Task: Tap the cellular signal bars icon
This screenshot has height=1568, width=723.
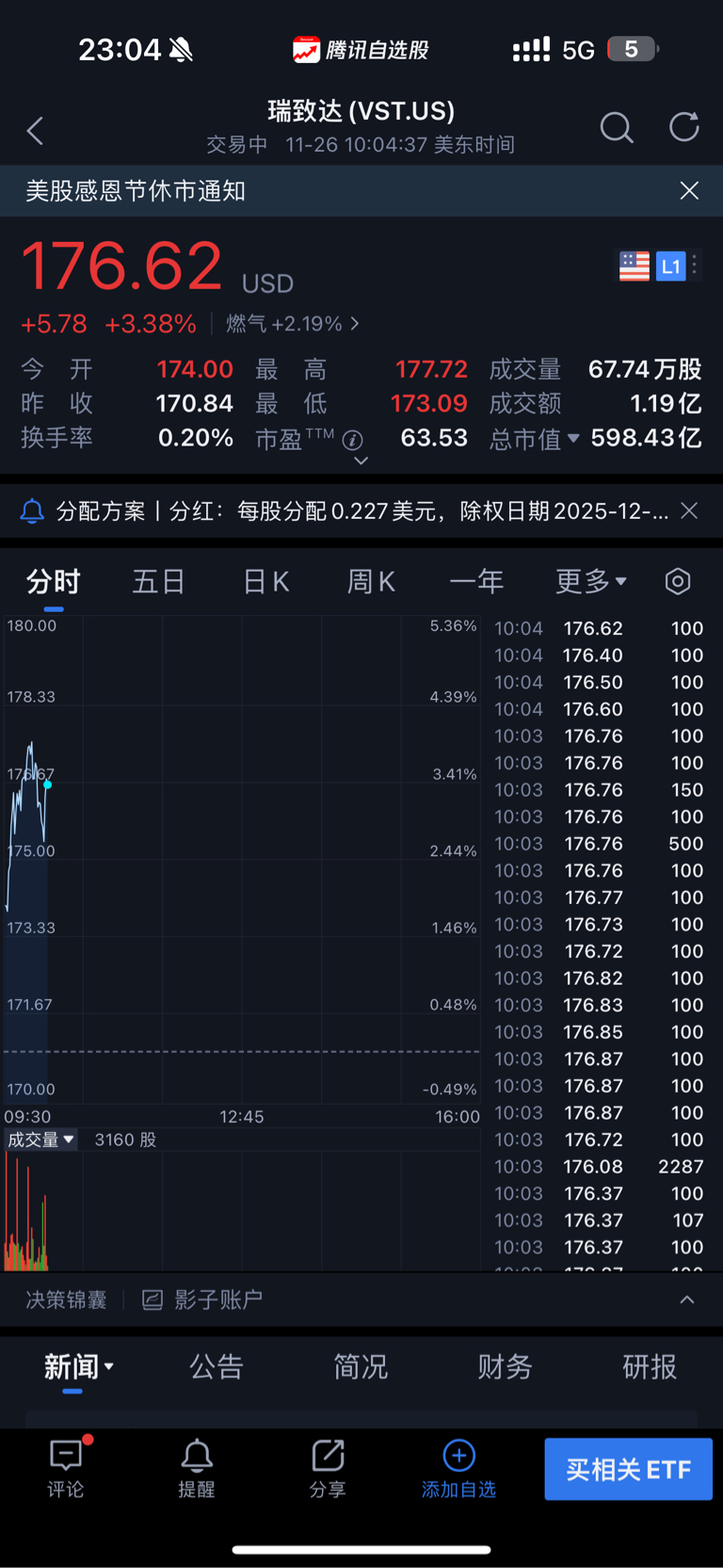Action: click(531, 50)
